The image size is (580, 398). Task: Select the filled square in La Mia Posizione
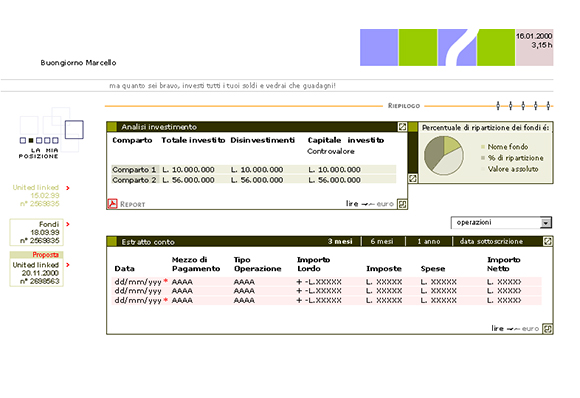point(31,141)
